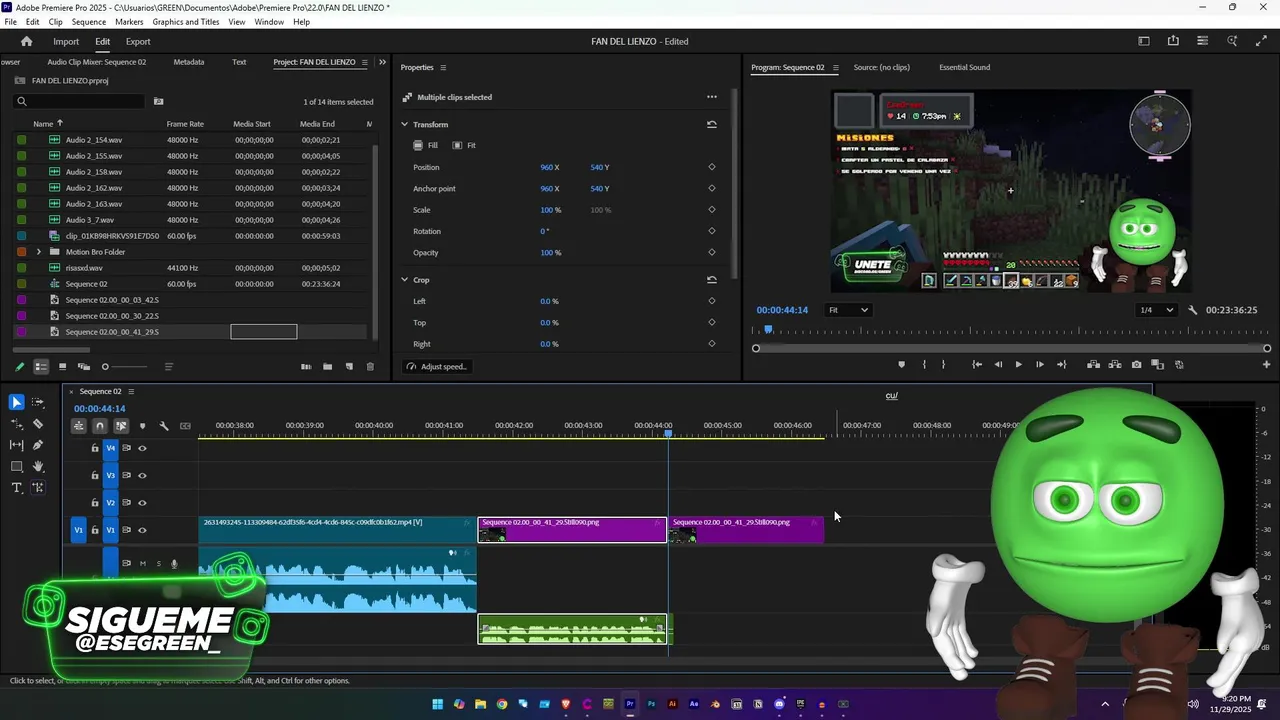The image size is (1280, 720).
Task: Click Go to In point button
Action: click(977, 365)
